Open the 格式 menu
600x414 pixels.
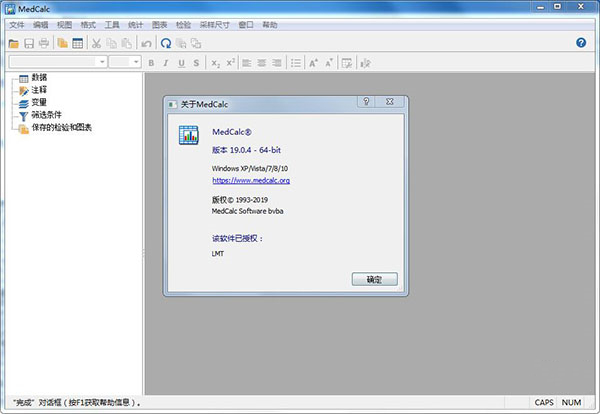[x=88, y=25]
